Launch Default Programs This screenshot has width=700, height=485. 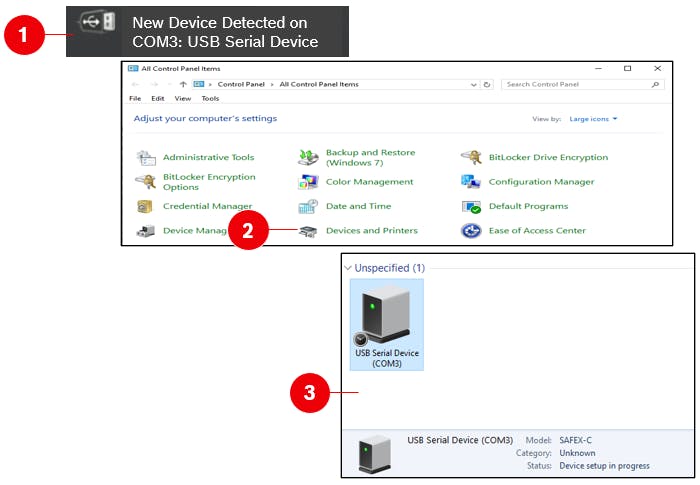[x=471, y=207]
